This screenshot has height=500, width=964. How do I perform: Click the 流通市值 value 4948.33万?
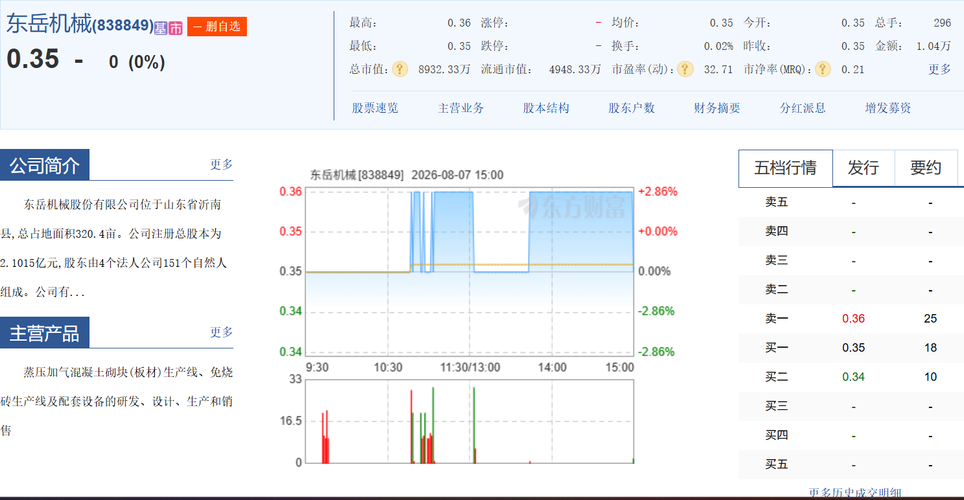[x=575, y=69]
